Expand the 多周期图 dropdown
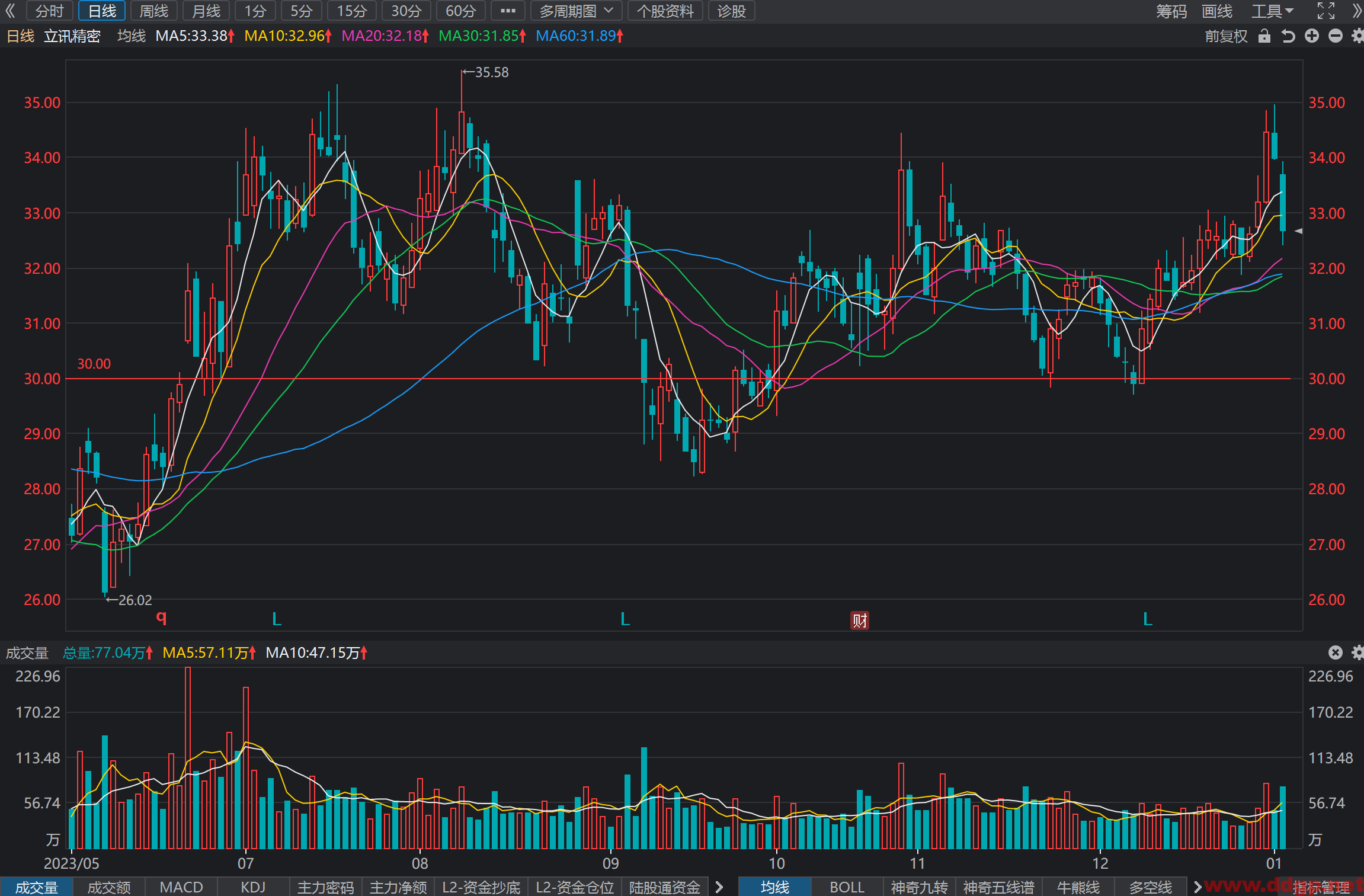This screenshot has height=896, width=1364. click(576, 11)
